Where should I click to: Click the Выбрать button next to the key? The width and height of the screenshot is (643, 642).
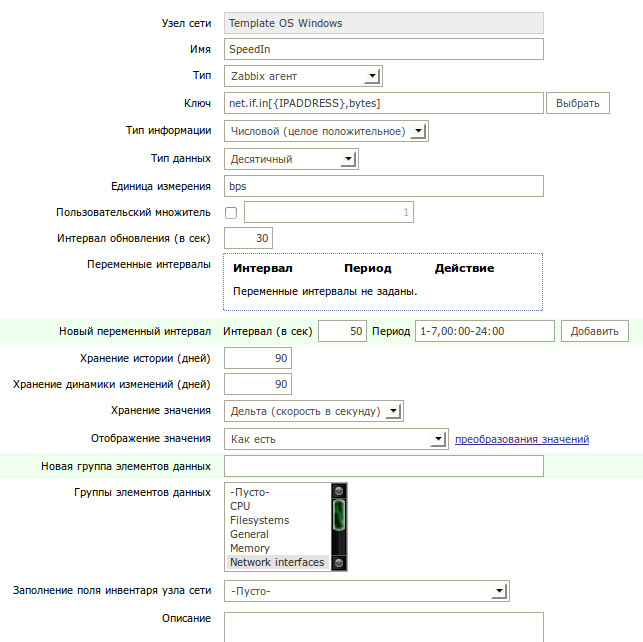[579, 103]
